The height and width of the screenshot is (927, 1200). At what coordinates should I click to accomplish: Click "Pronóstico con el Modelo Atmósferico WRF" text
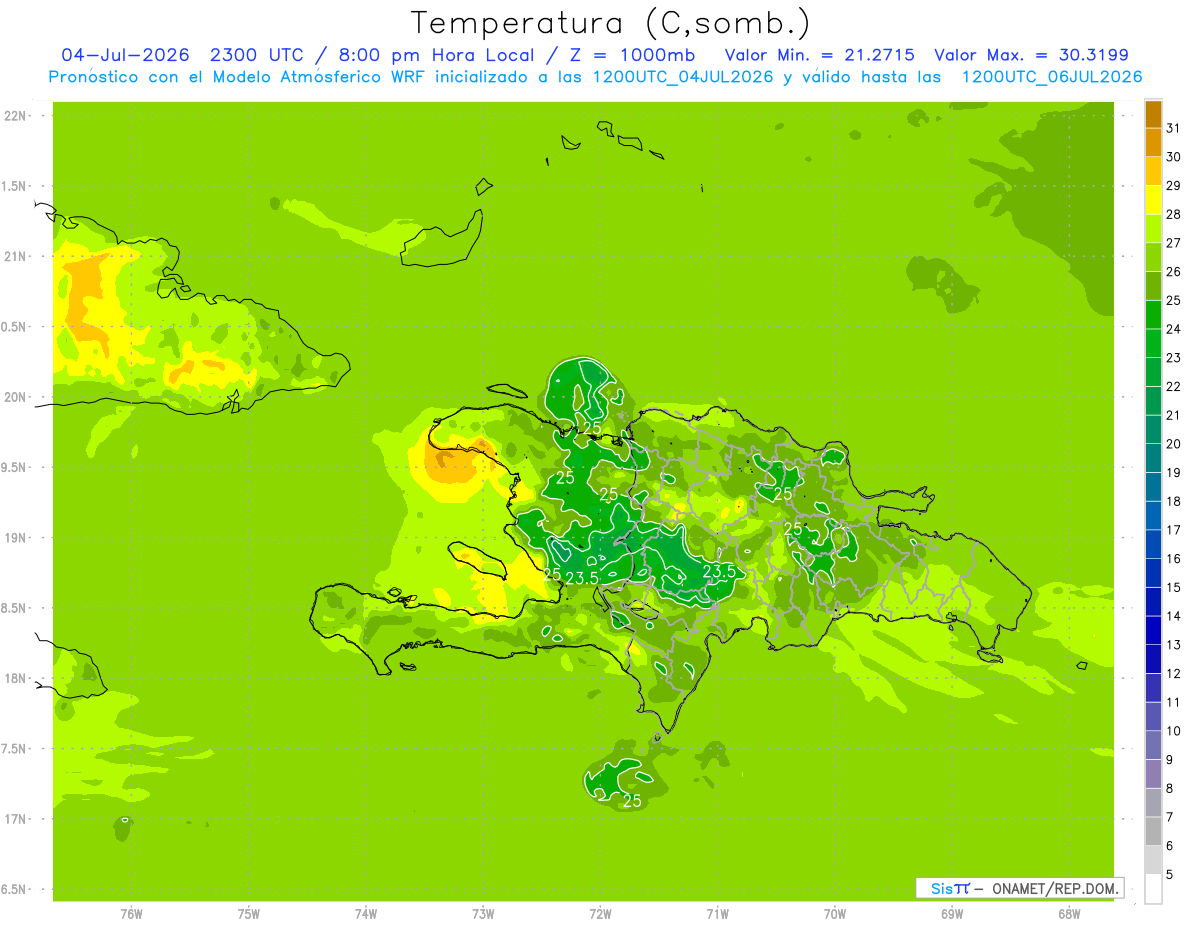237,77
